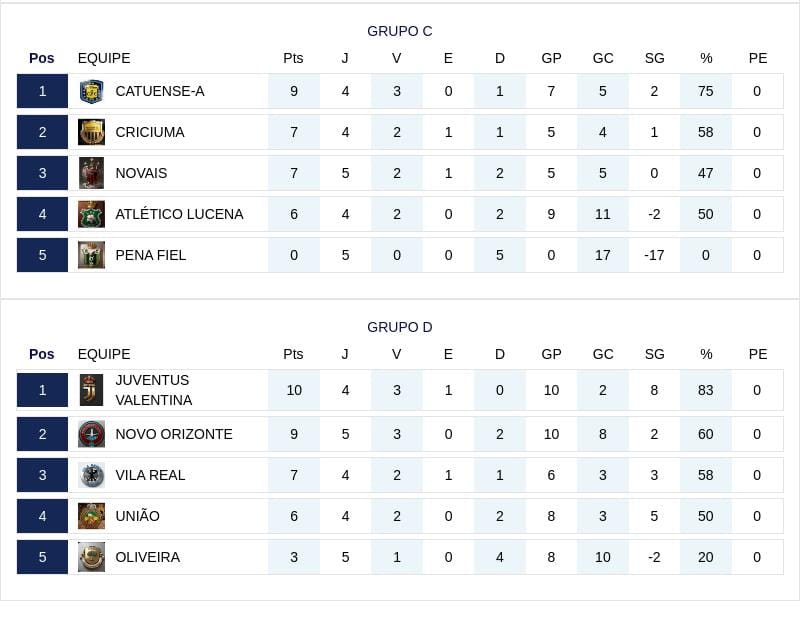Screen dimensions: 800x625
Task: Click the Pts header in Grupo C
Action: pos(293,58)
